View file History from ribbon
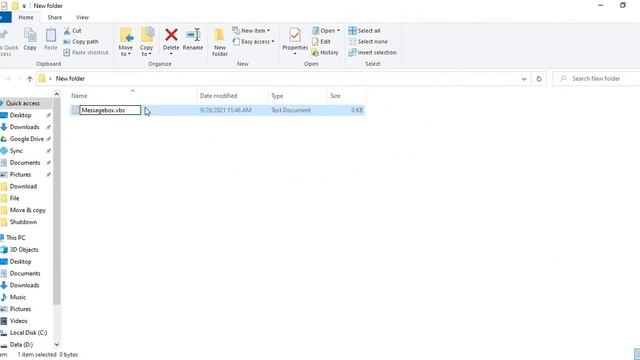640x360 pixels. pos(325,53)
